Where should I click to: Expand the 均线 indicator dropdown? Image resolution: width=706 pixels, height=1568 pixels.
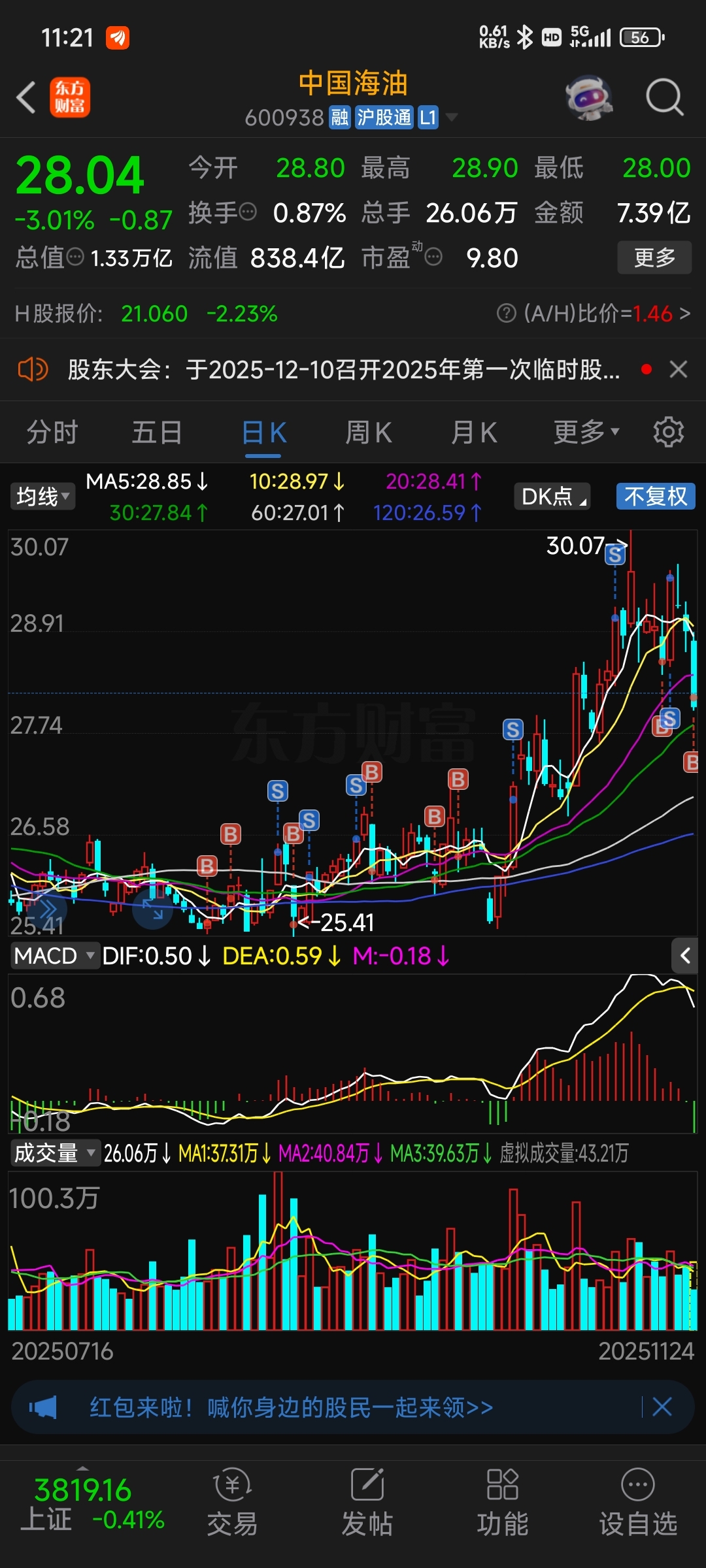(42, 497)
